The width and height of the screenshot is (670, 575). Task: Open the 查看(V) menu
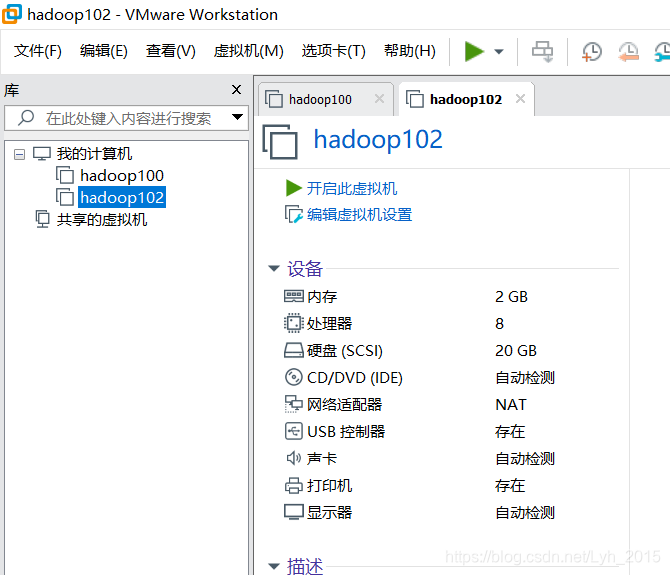[170, 51]
